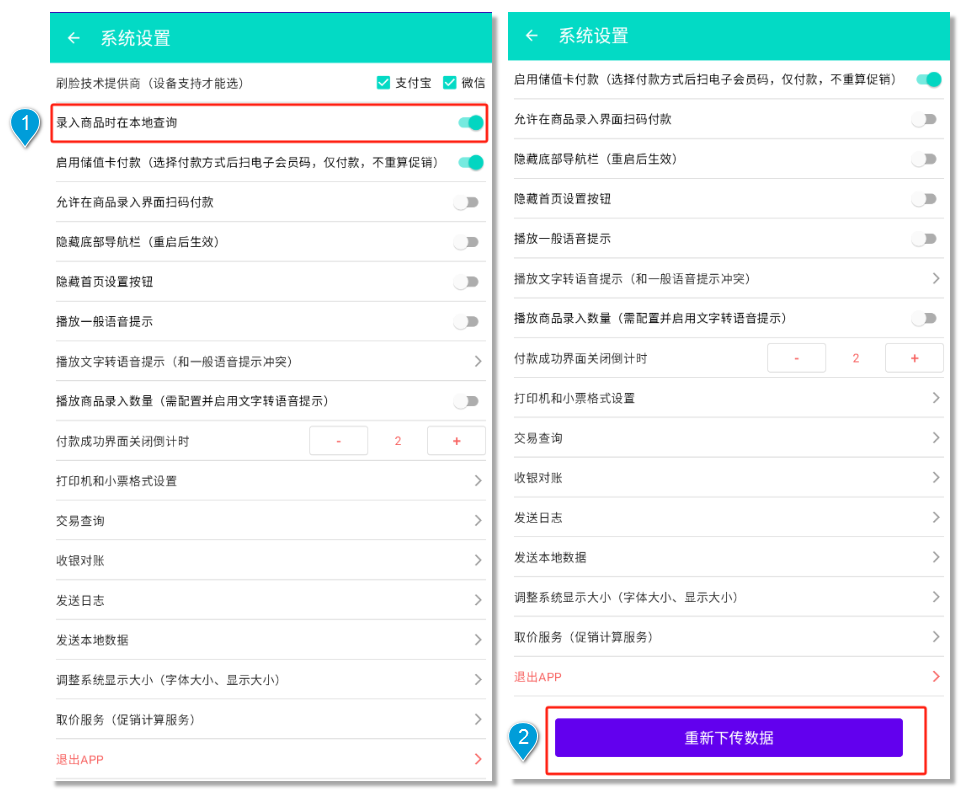Decrease countdown with minus button, right panel
Image resolution: width=969 pixels, height=798 pixels.
click(x=797, y=358)
